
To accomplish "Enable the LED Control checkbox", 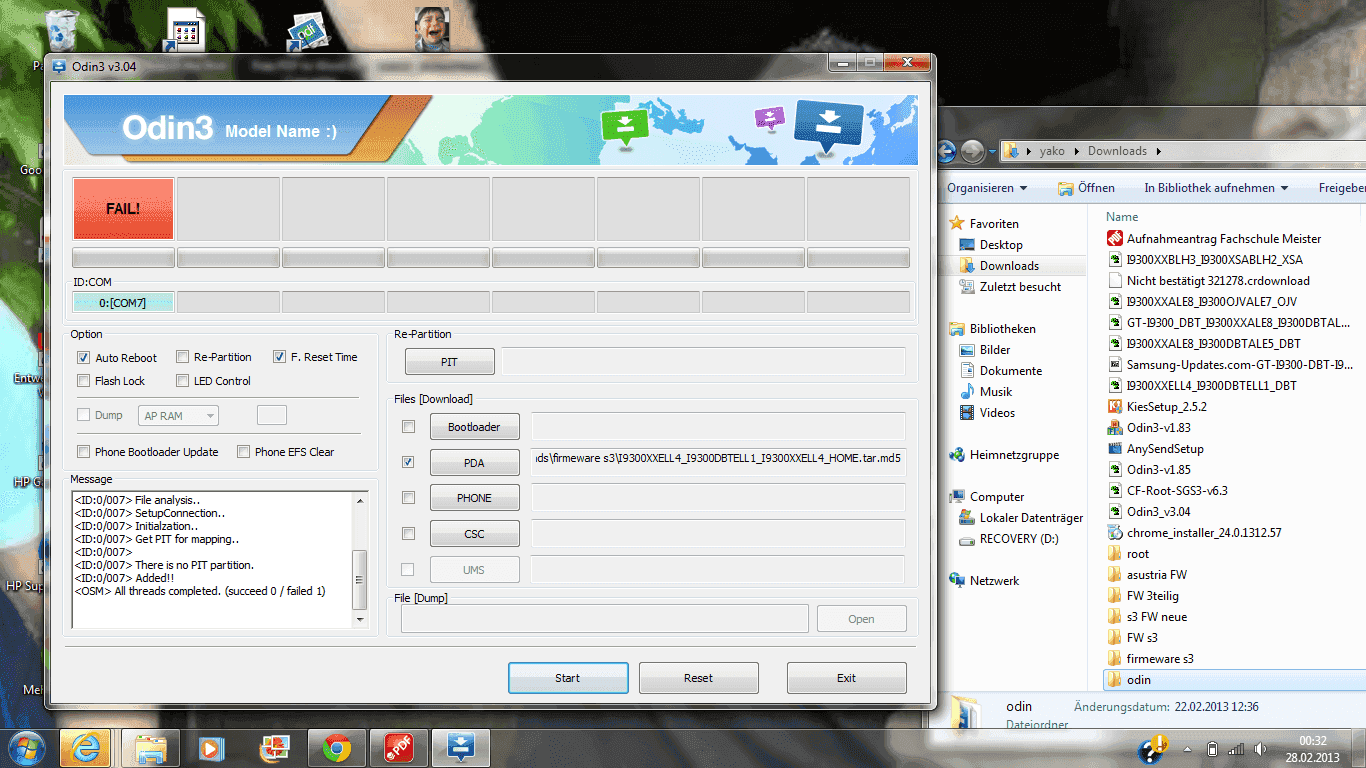I will [183, 381].
